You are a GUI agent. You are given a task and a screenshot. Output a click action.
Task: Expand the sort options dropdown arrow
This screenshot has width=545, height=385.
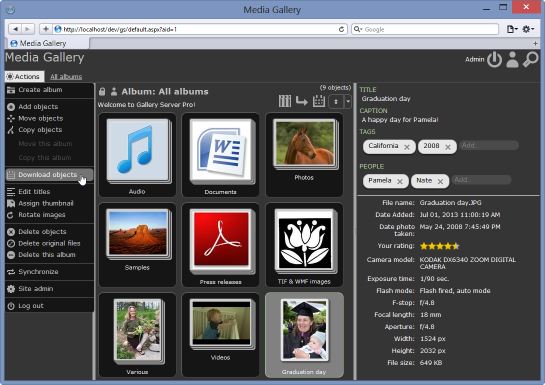[348, 101]
